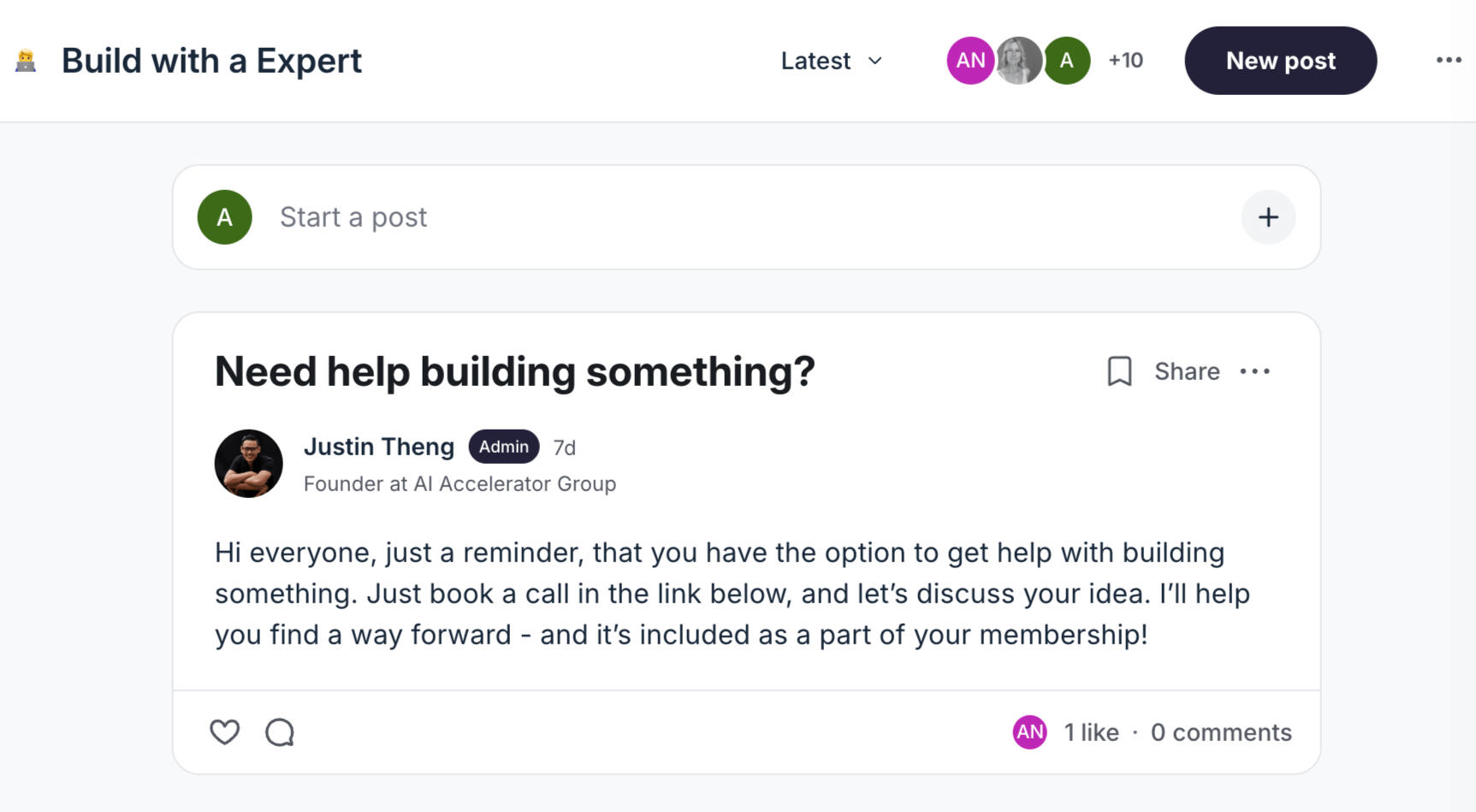Open the Latest sort dropdown

(x=831, y=61)
